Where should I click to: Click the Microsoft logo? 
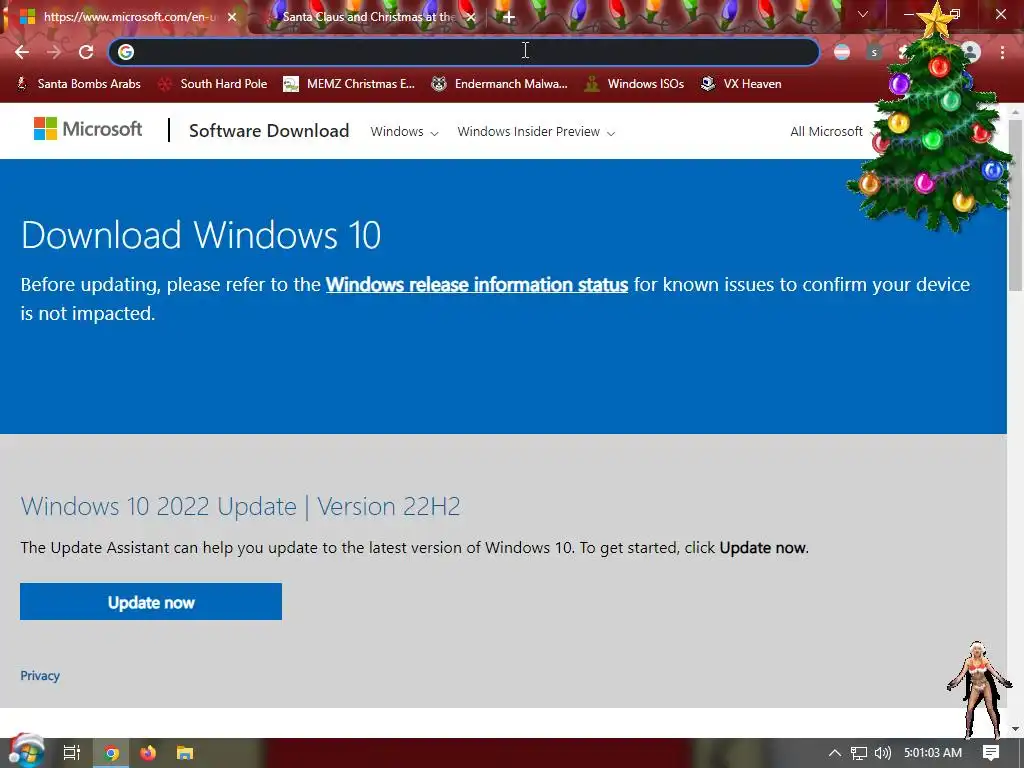(88, 129)
